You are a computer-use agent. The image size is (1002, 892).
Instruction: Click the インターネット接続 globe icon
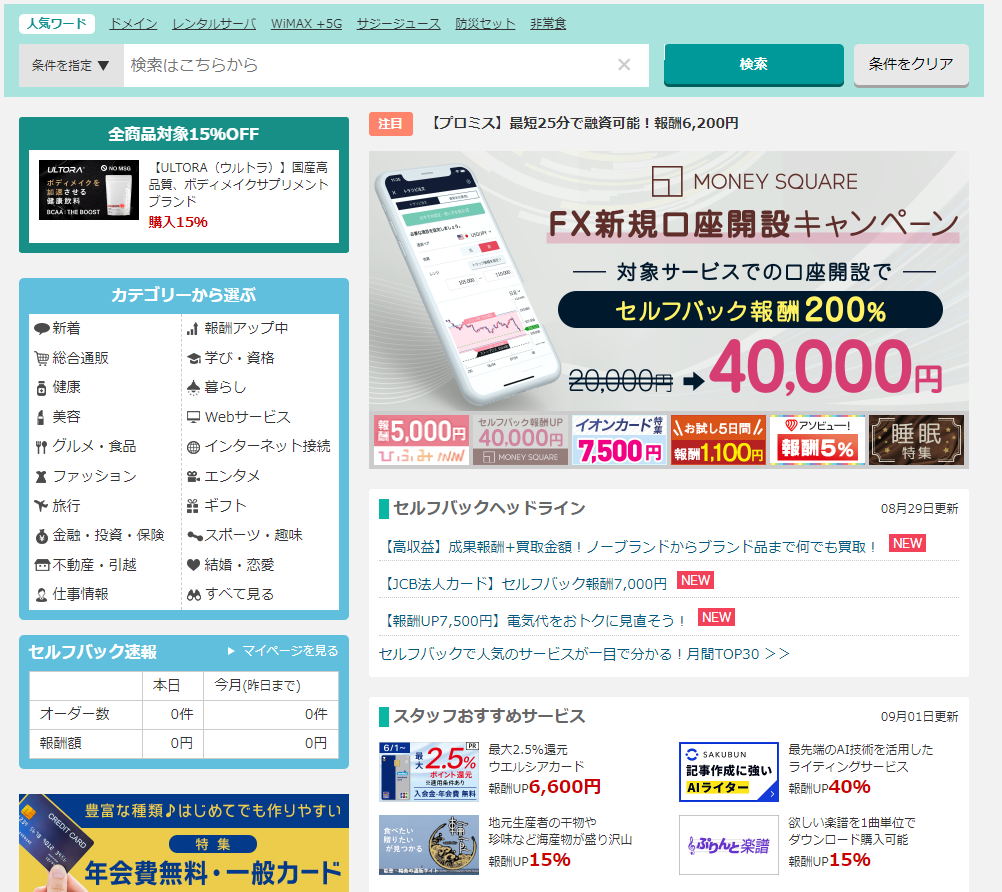pyautogui.click(x=194, y=447)
